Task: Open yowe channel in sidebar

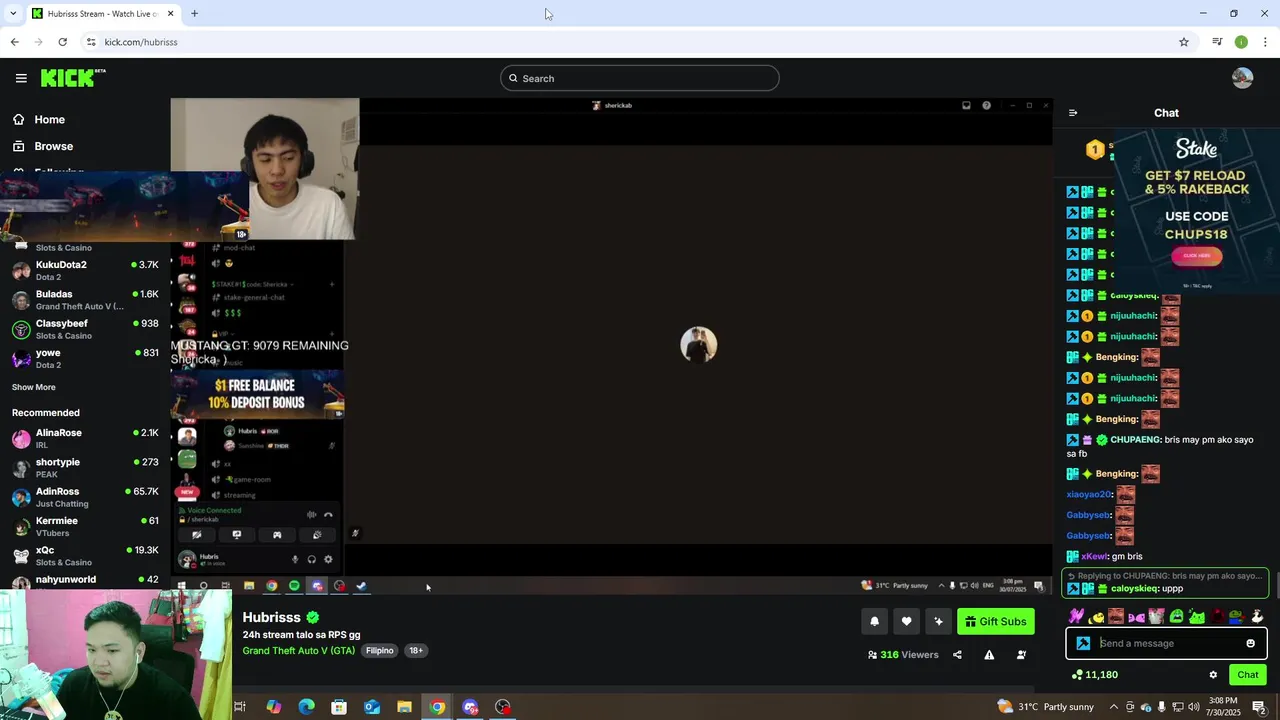Action: click(85, 358)
